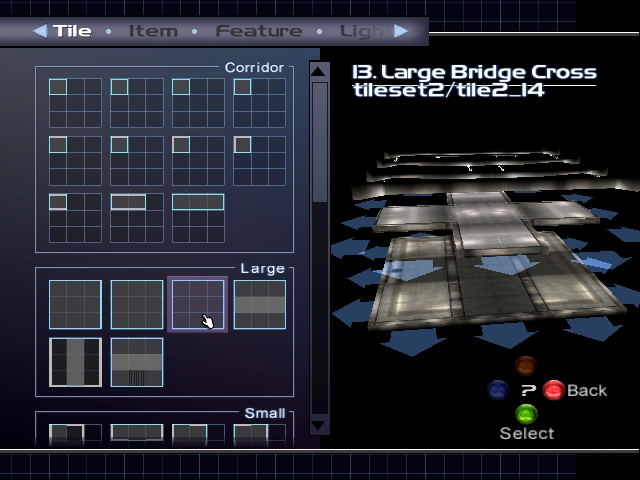Image resolution: width=640 pixels, height=480 pixels.
Task: Click the '13. Large Bridge Cross' title
Action: pos(474,72)
